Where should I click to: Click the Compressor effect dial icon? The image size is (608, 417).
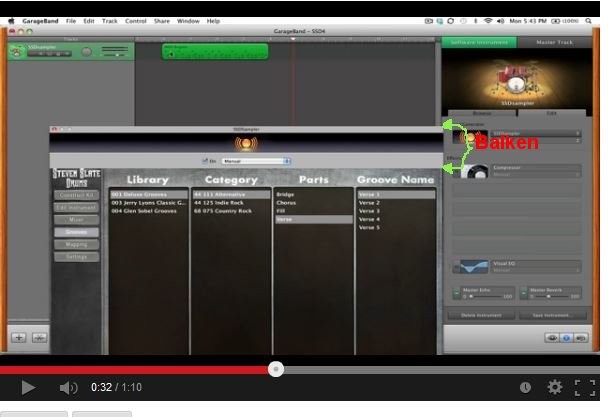[x=476, y=171]
